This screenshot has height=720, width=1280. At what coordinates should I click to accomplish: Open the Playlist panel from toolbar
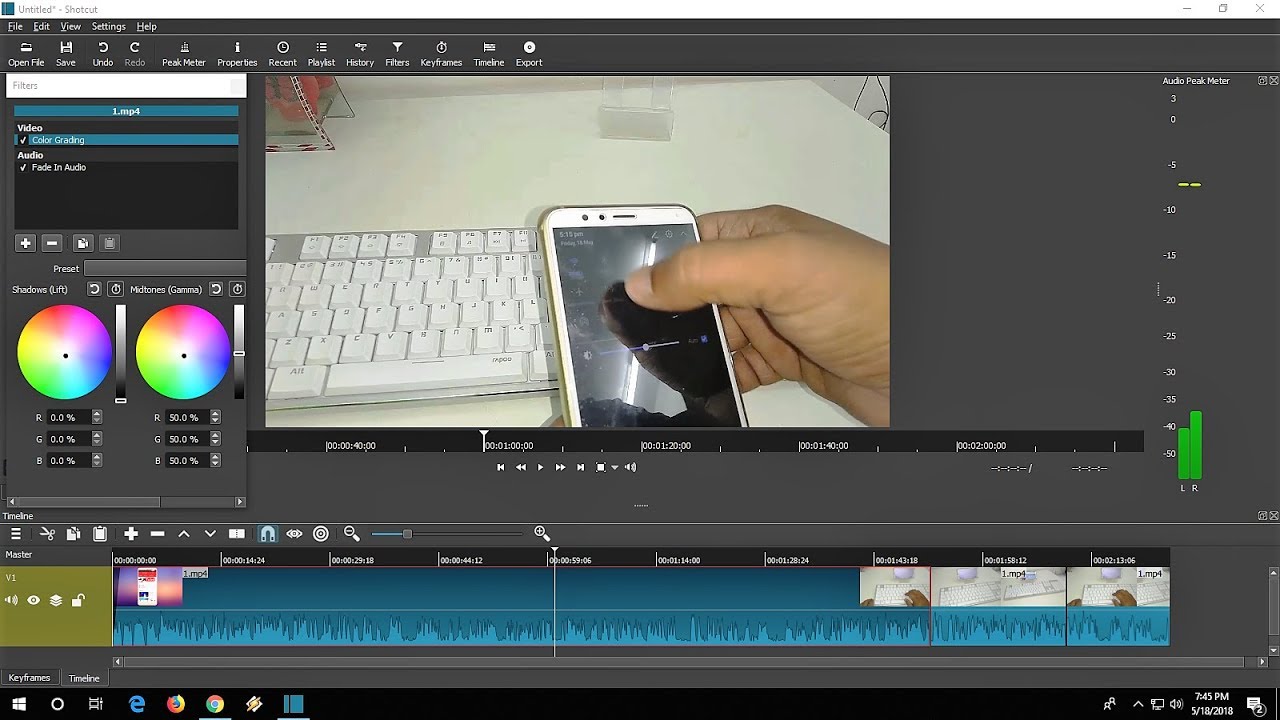click(321, 54)
